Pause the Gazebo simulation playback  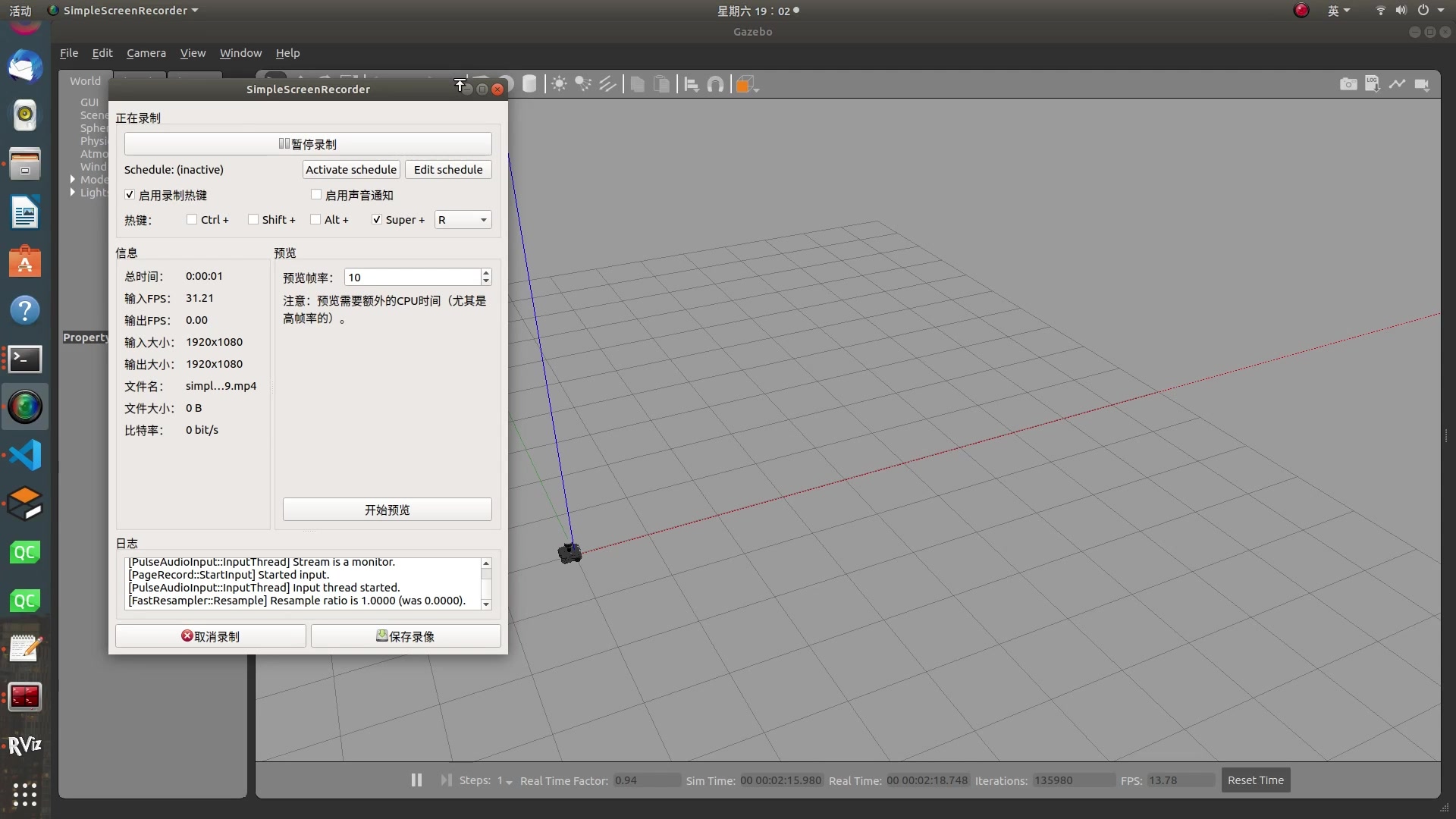click(x=416, y=780)
